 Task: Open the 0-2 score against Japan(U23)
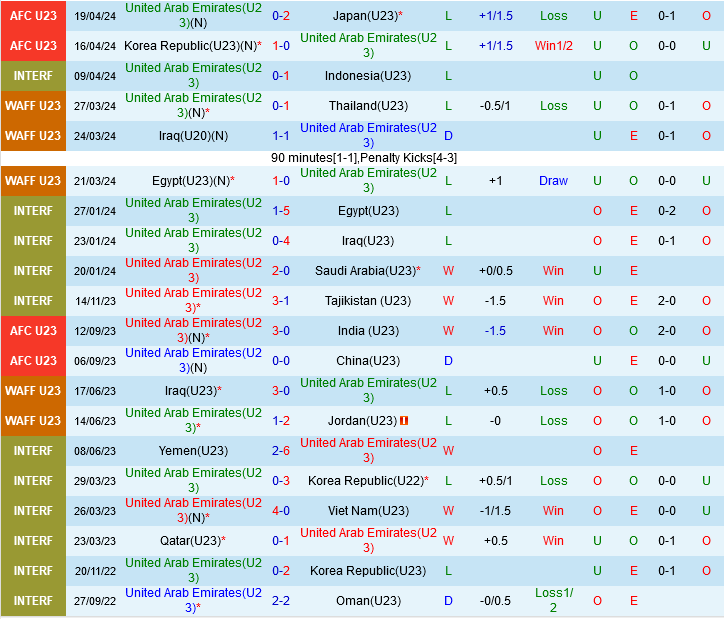pyautogui.click(x=281, y=16)
